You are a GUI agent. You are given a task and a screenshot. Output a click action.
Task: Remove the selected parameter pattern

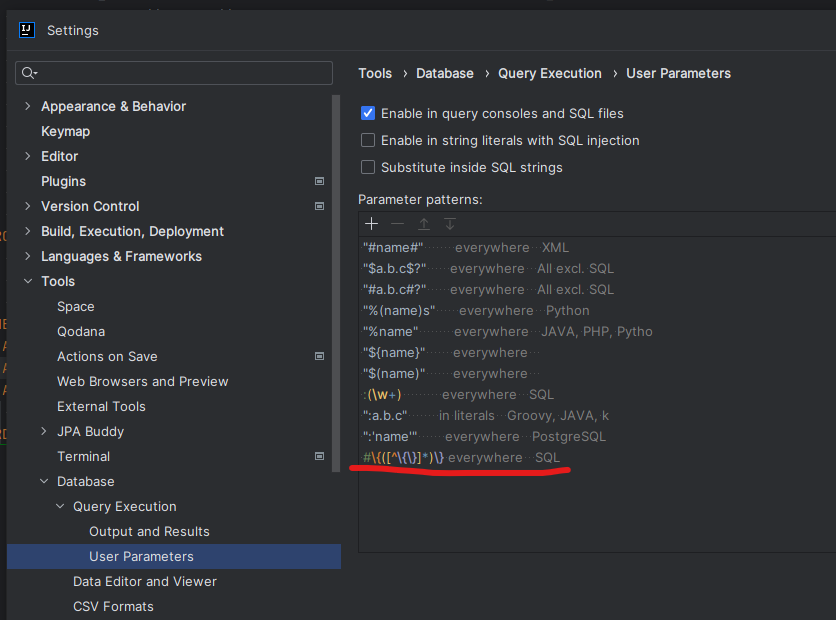[397, 224]
